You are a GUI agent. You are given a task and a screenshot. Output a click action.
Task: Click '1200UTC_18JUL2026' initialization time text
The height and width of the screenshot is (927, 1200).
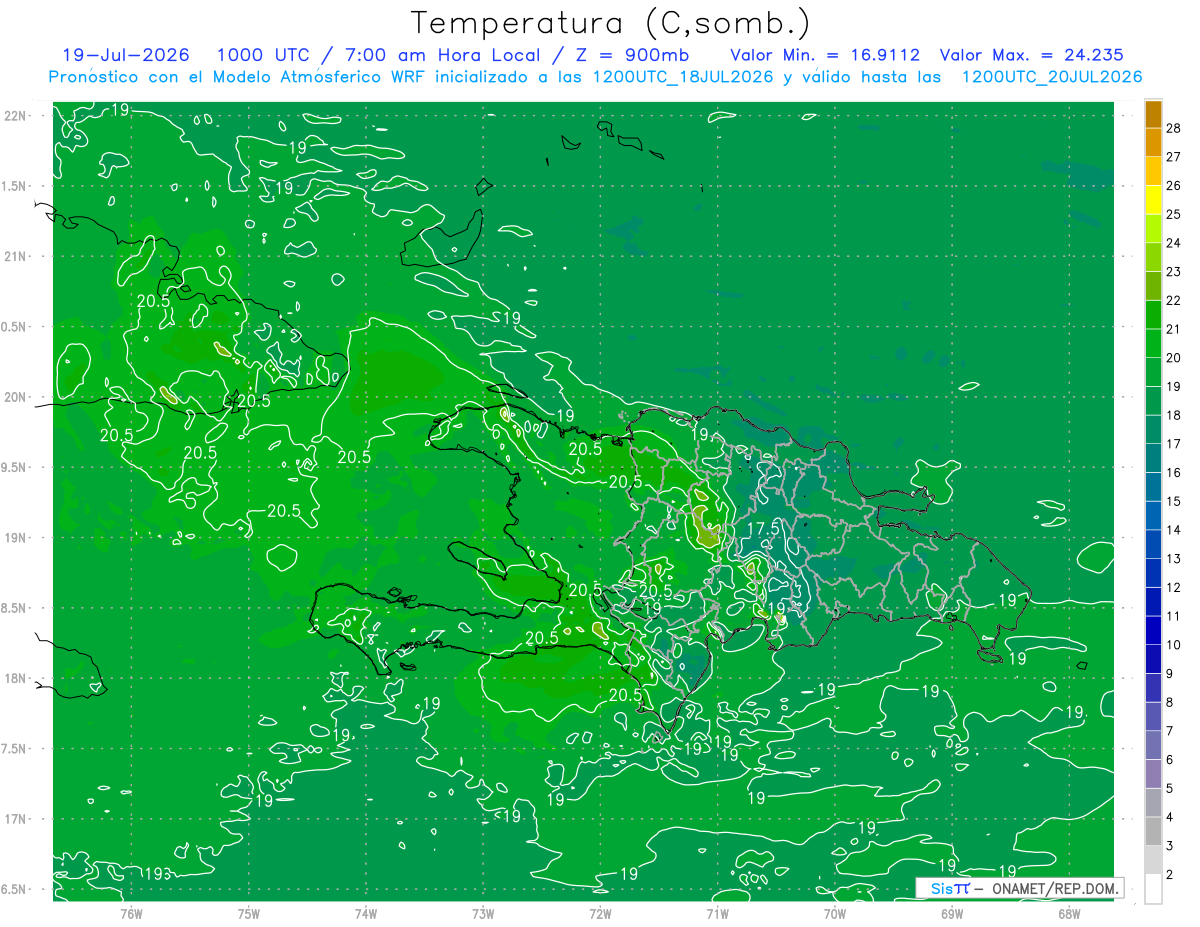tap(683, 77)
